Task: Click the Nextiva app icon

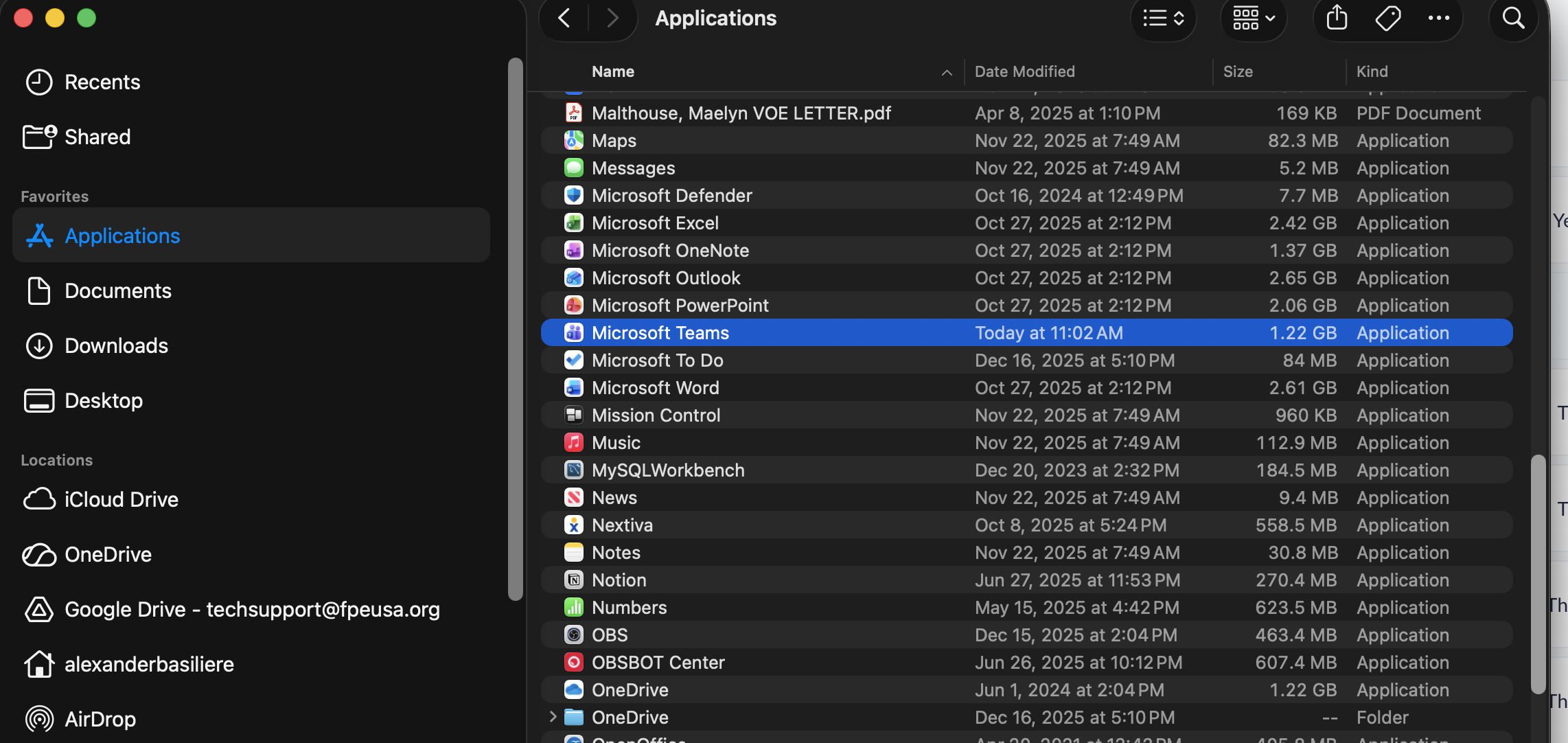Action: 573,525
